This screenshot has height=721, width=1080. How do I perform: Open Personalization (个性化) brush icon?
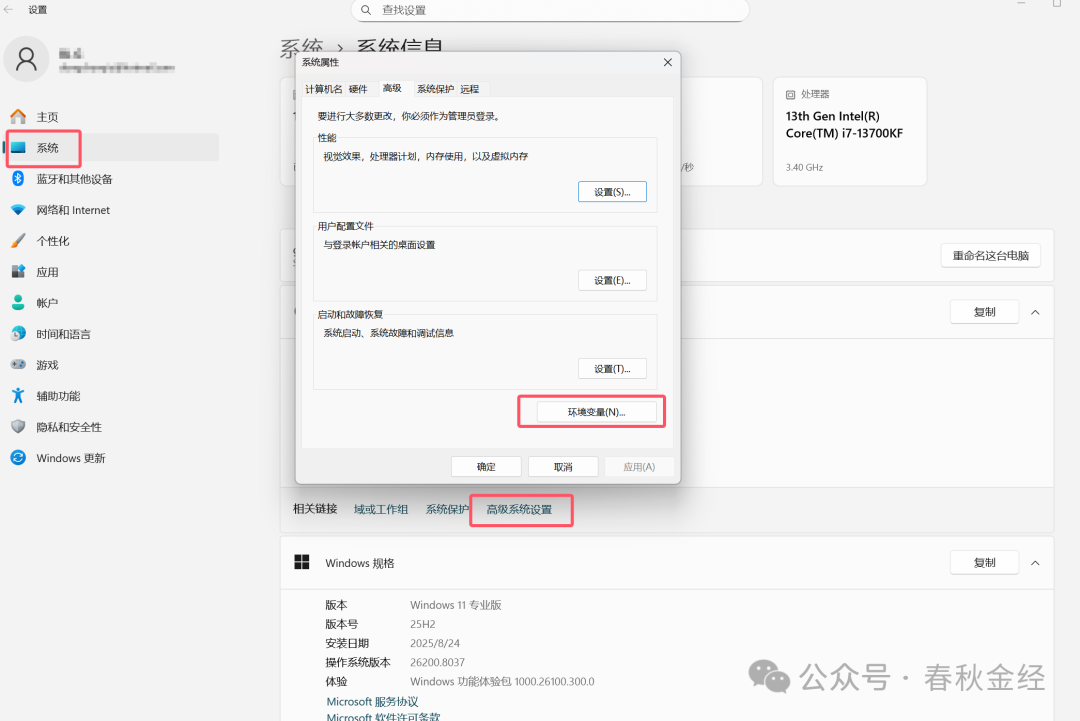(18, 241)
